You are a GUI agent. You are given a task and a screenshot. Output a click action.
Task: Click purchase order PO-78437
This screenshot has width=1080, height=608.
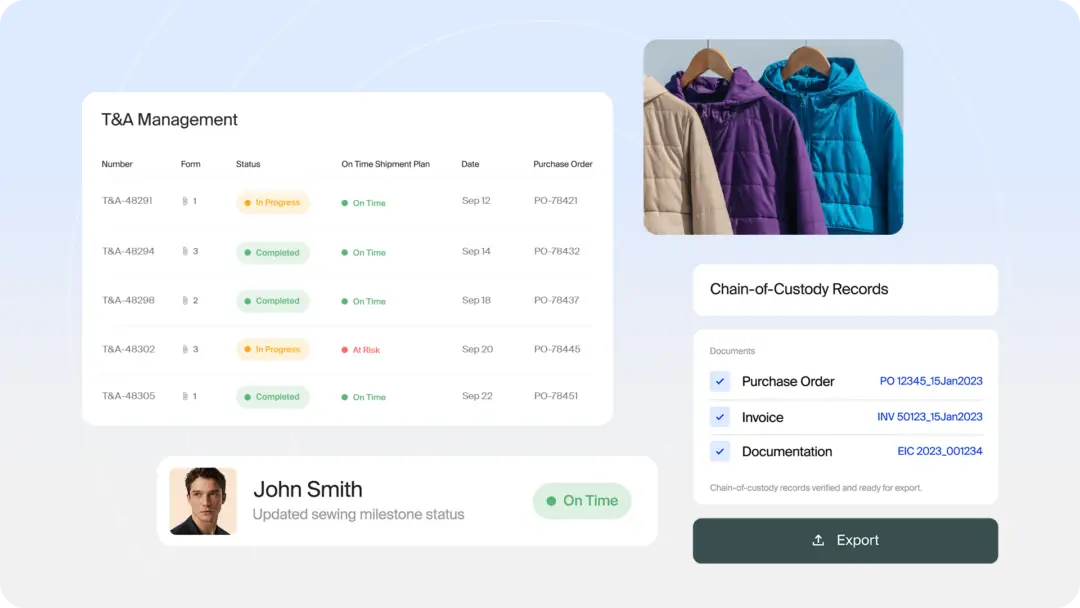(557, 300)
